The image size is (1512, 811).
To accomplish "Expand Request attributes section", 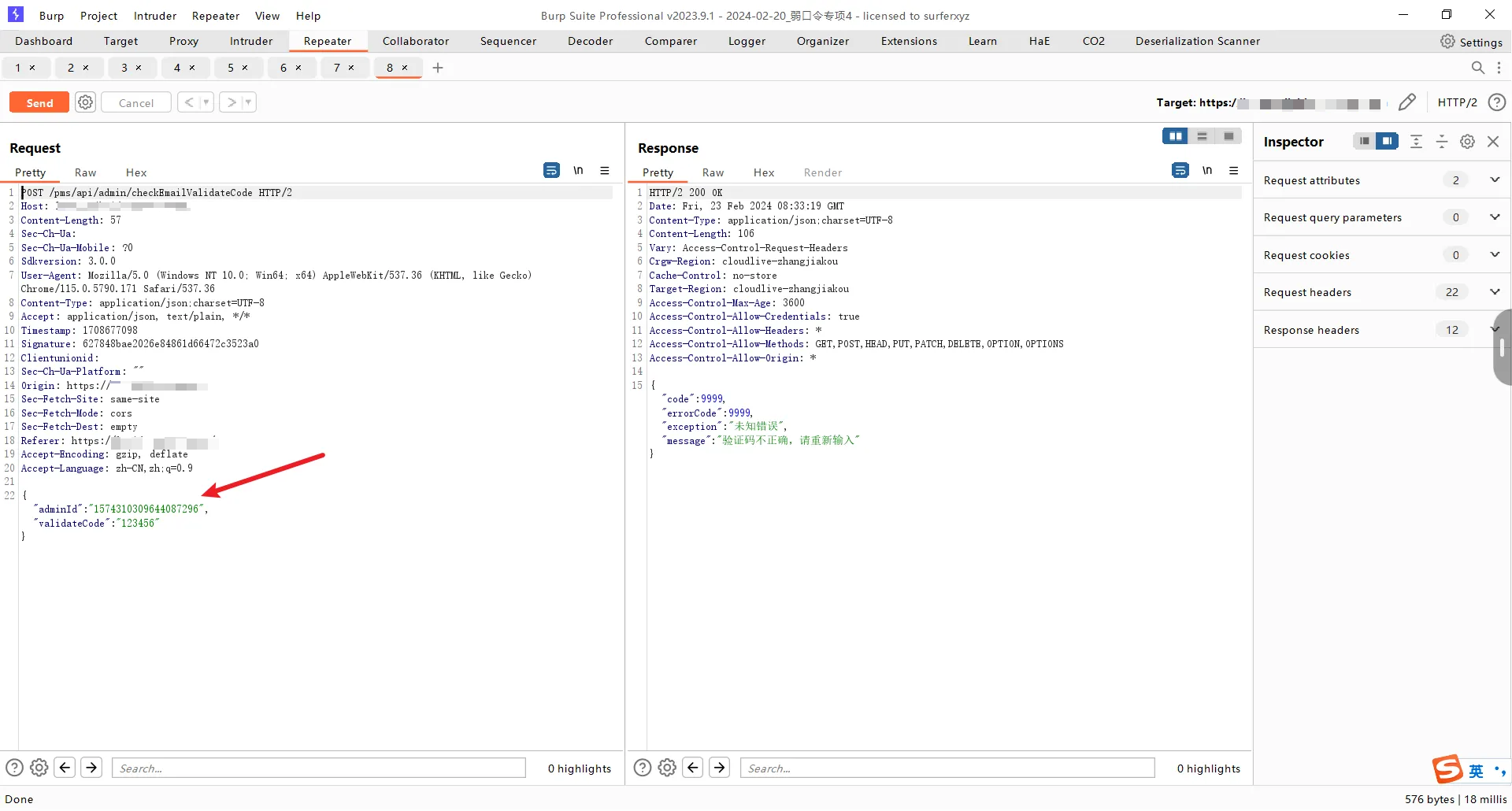I will click(1495, 180).
